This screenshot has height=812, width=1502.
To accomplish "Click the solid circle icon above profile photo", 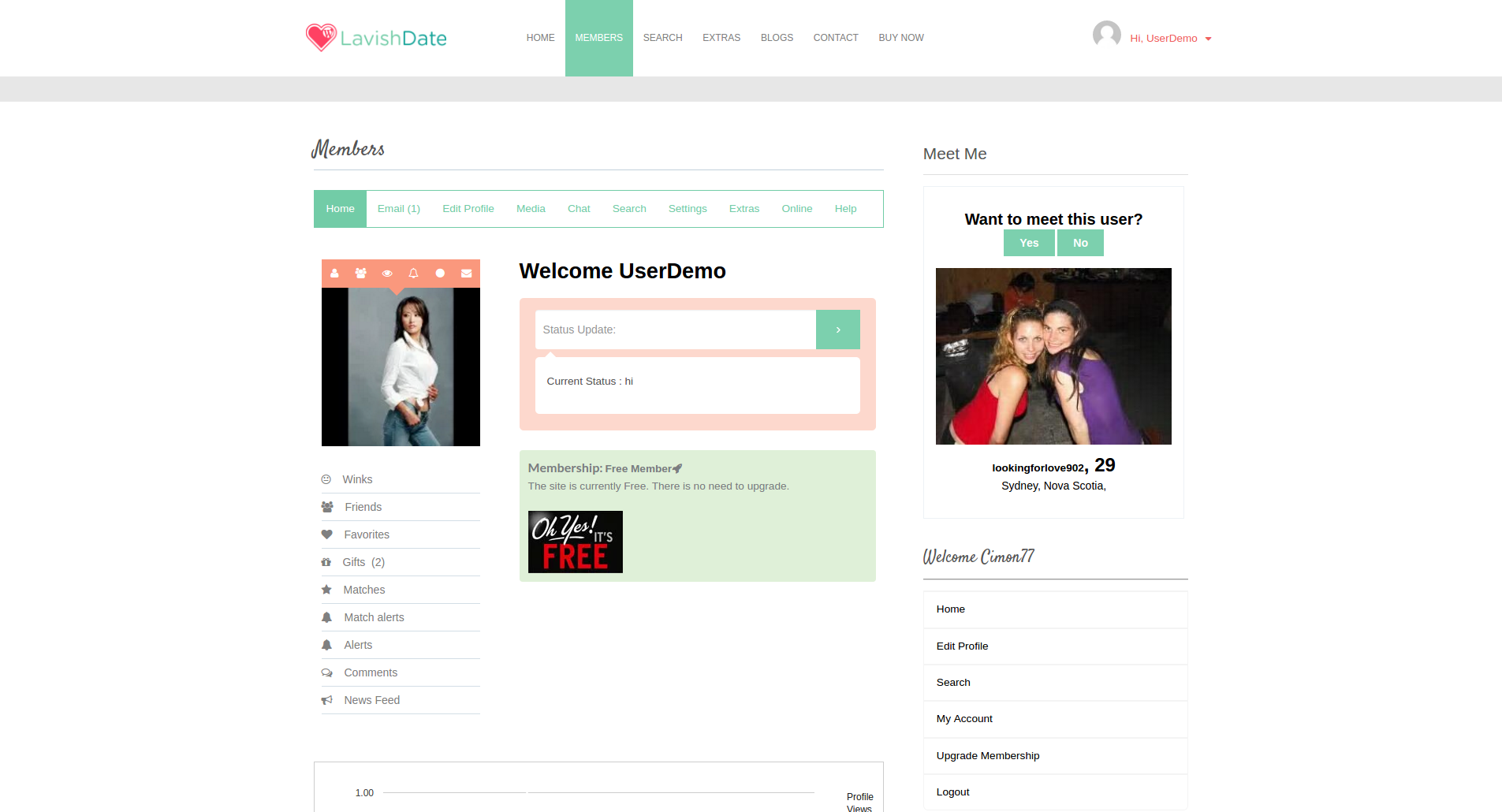I will pyautogui.click(x=440, y=274).
